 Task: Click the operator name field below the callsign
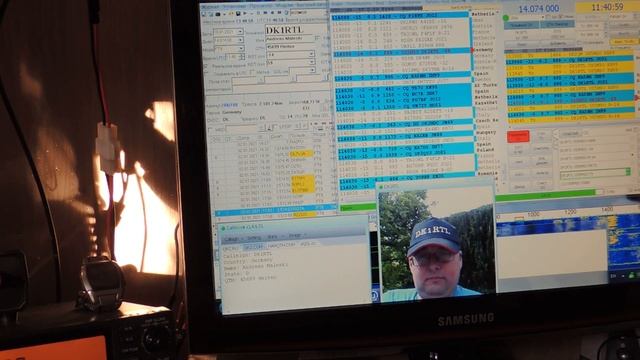coord(290,39)
